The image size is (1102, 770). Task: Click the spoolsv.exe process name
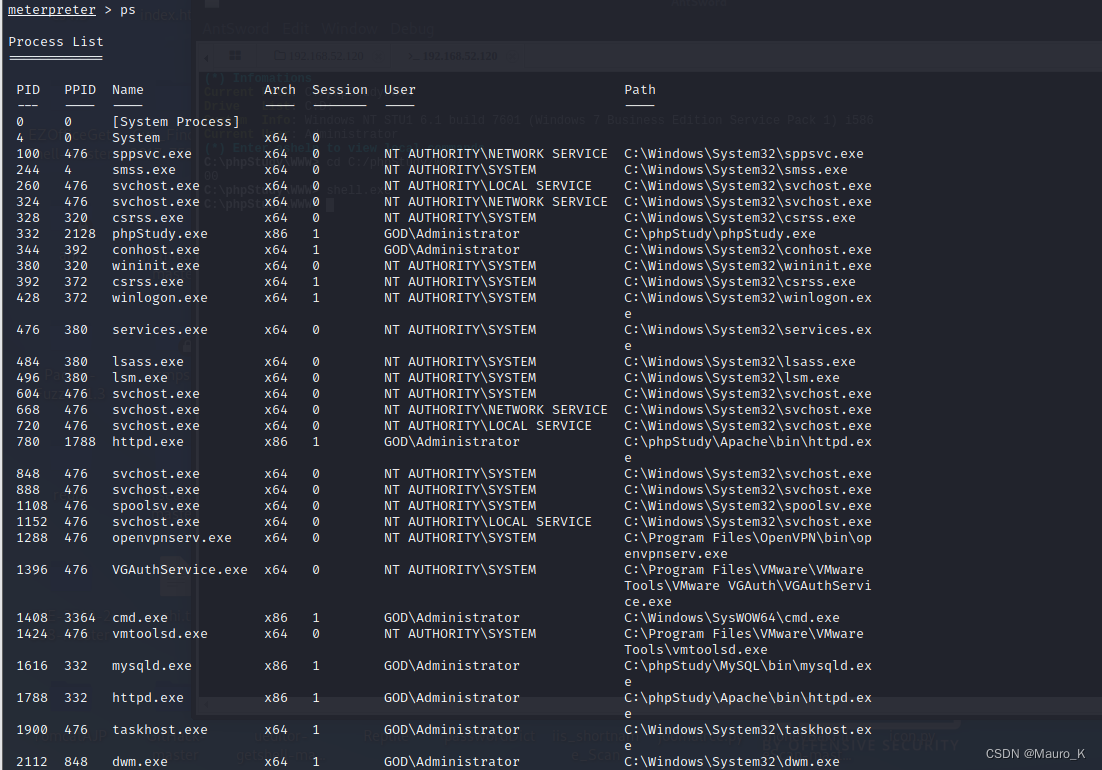(156, 506)
